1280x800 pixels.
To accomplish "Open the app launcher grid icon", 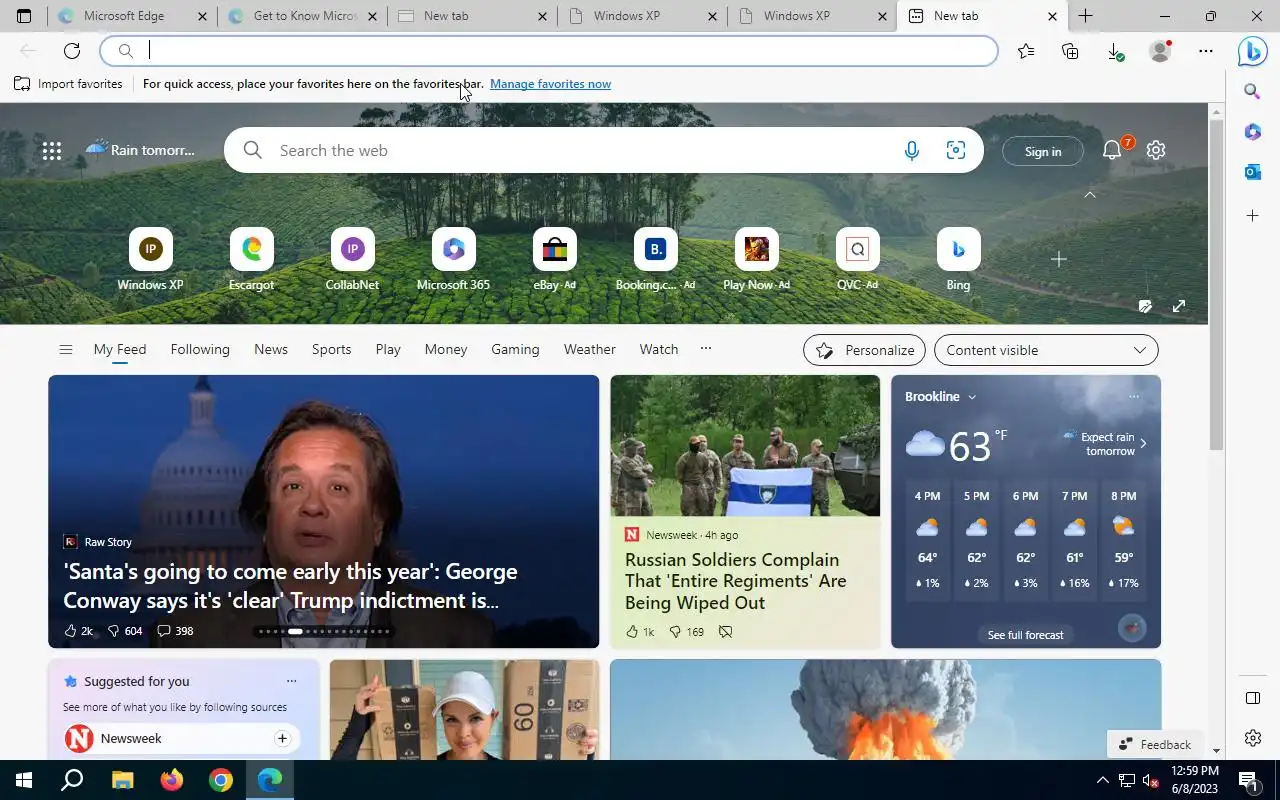I will 52,151.
